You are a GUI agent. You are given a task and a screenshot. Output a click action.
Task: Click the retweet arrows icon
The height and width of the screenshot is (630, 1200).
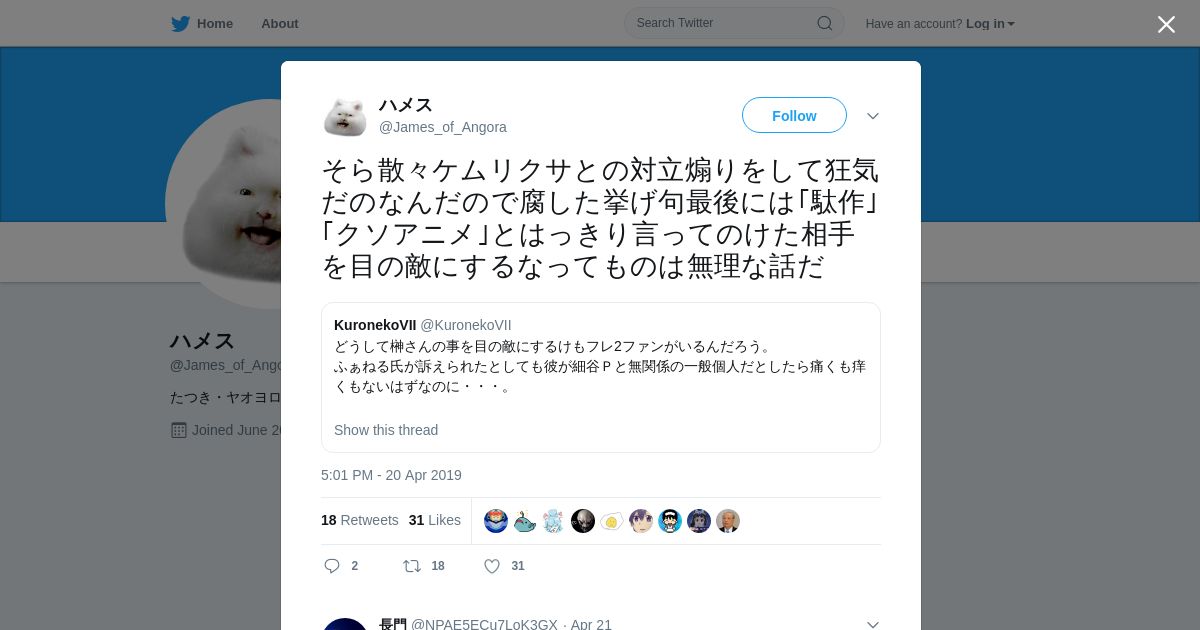[412, 566]
